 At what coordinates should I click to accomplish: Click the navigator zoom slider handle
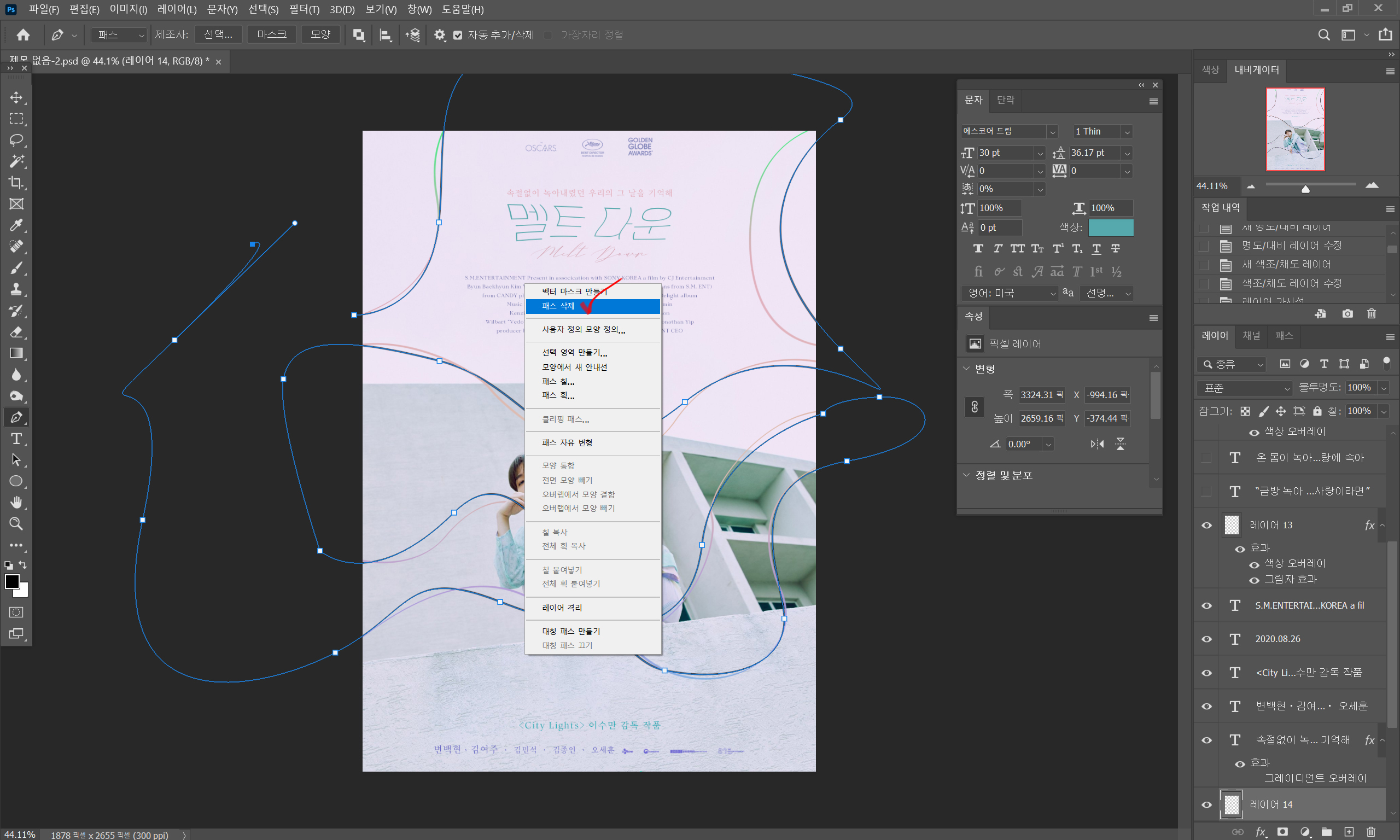point(1305,189)
